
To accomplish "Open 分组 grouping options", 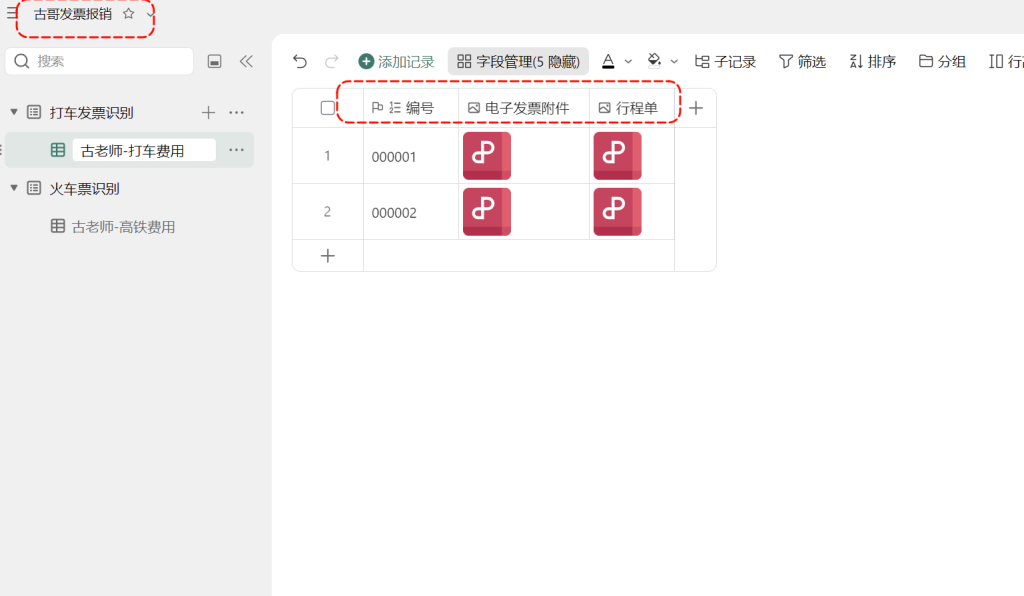I will click(942, 61).
